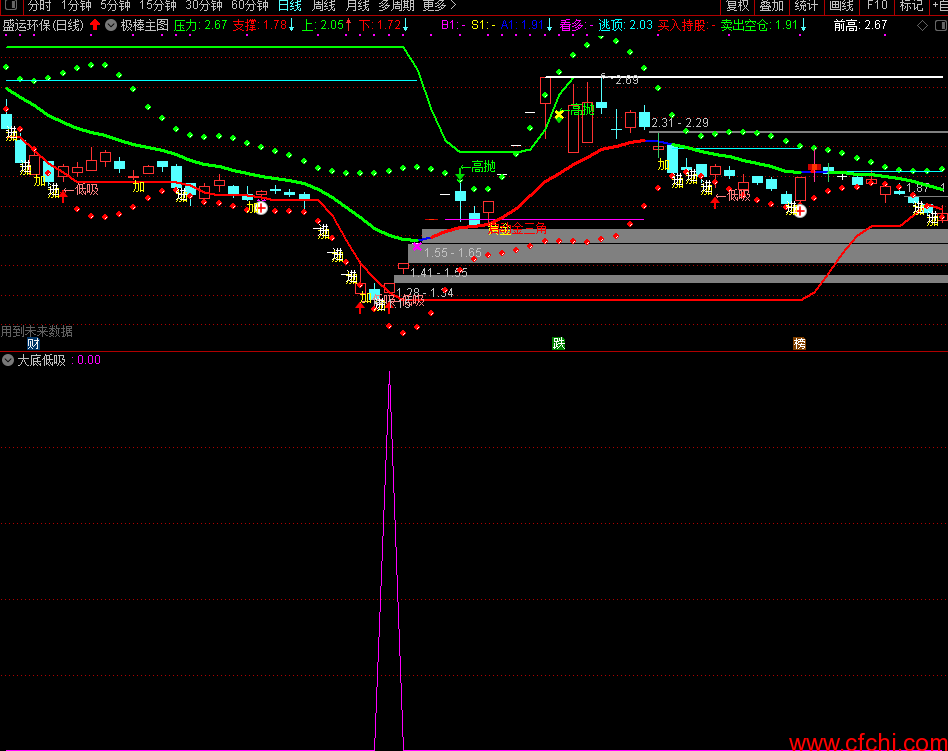Switch to 15分钟 period

(157, 6)
